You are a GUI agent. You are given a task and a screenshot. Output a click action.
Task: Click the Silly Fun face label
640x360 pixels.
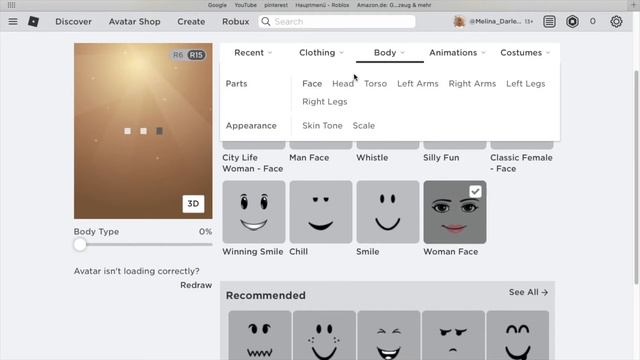441,158
